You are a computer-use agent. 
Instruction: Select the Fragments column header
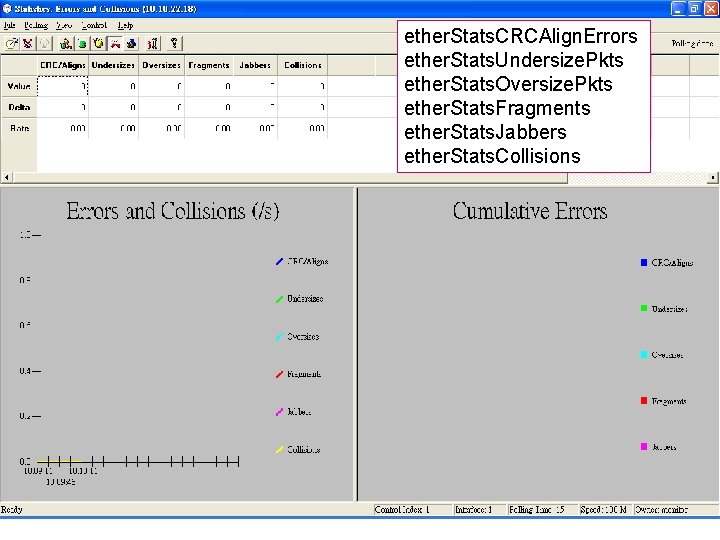209,65
